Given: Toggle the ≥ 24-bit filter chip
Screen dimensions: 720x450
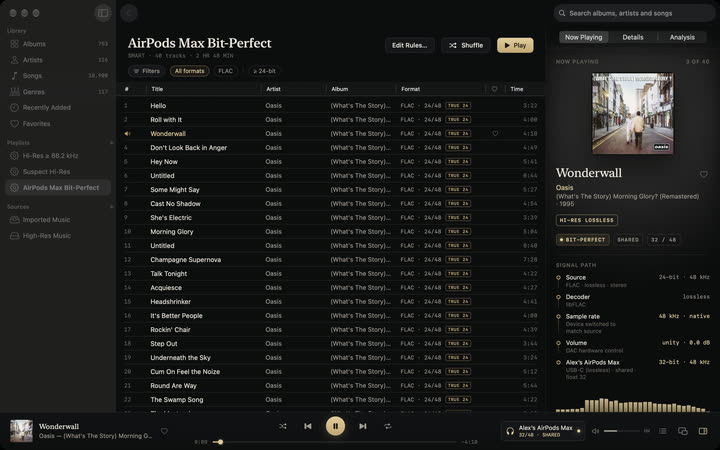Looking at the screenshot, I should click(x=264, y=71).
